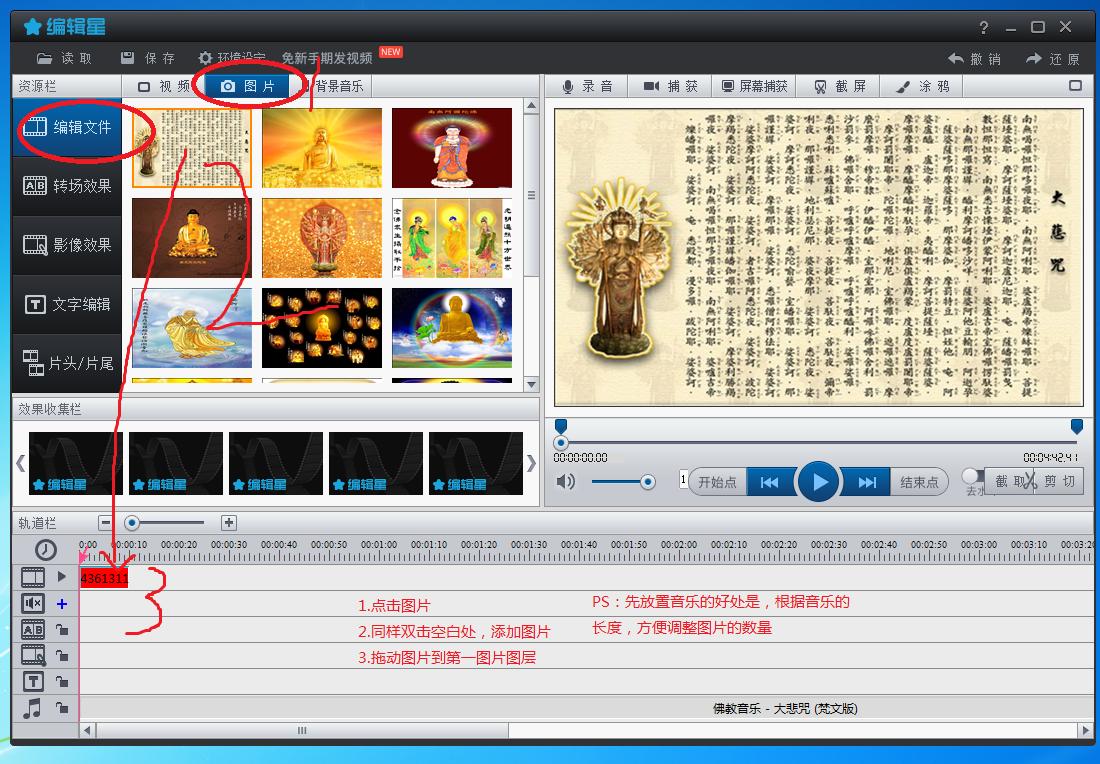
Task: Click the timeline zoom-out minus icon
Action: [x=105, y=522]
